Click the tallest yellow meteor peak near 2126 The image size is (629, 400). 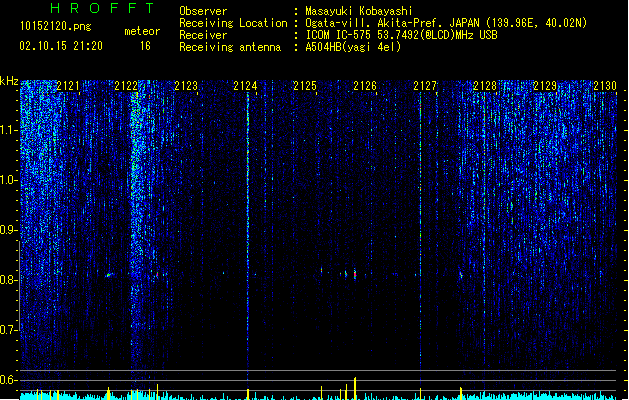(355, 388)
